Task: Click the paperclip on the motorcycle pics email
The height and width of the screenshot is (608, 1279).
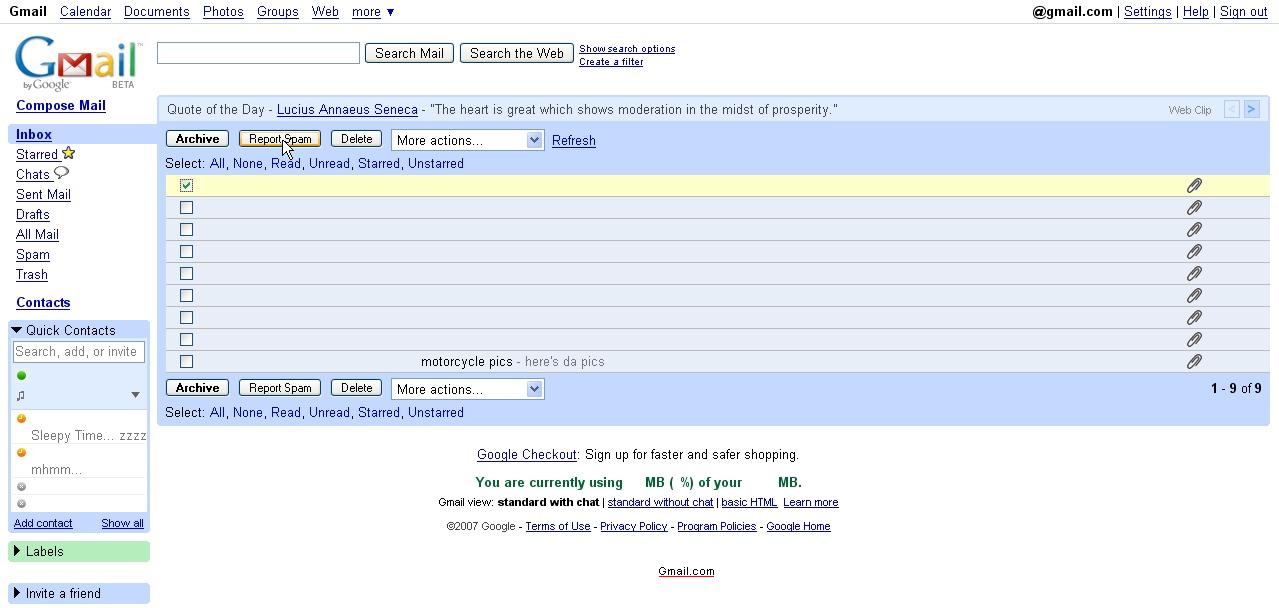Action: pos(1193,362)
